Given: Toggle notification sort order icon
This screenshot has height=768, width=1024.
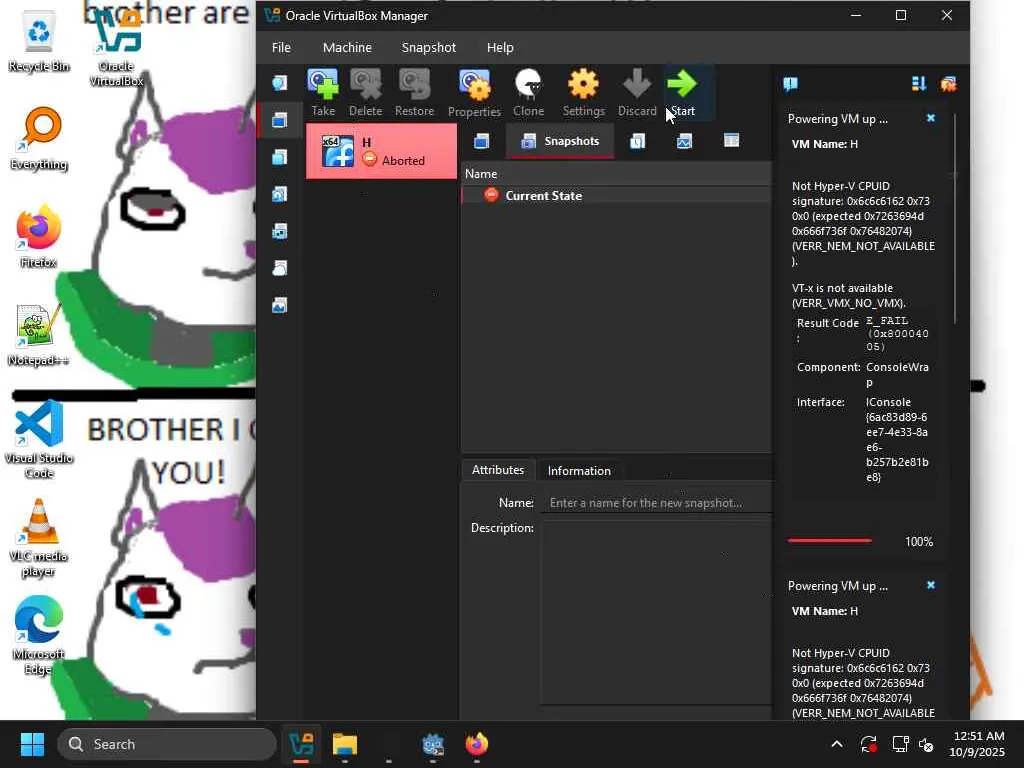Looking at the screenshot, I should point(919,84).
